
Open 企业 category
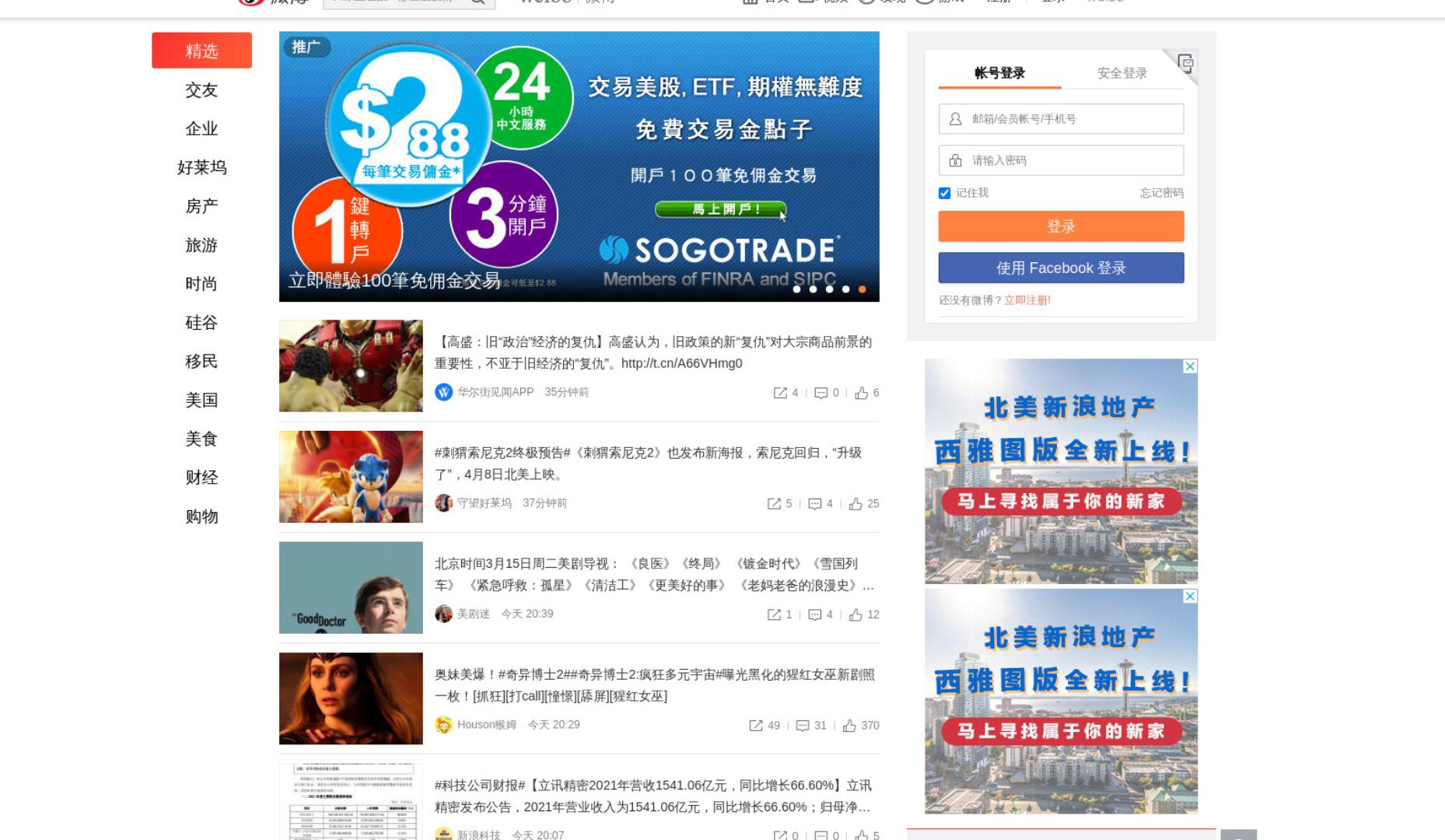(201, 128)
